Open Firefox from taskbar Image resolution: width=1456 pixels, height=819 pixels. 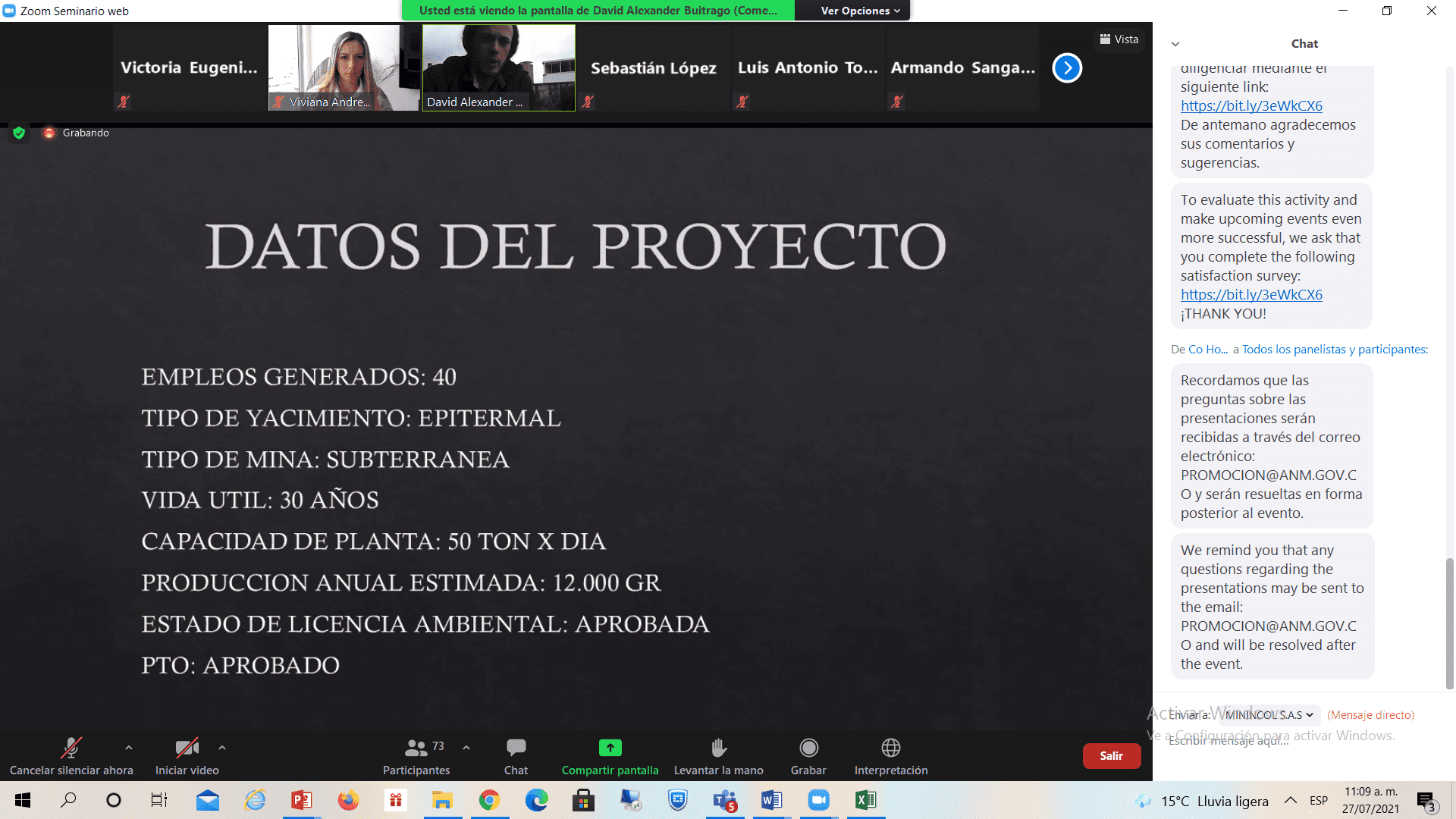coord(348,800)
